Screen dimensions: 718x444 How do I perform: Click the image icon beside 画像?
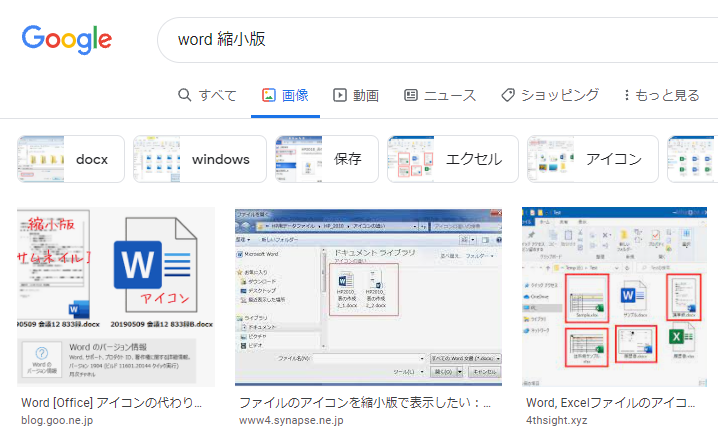point(269,95)
